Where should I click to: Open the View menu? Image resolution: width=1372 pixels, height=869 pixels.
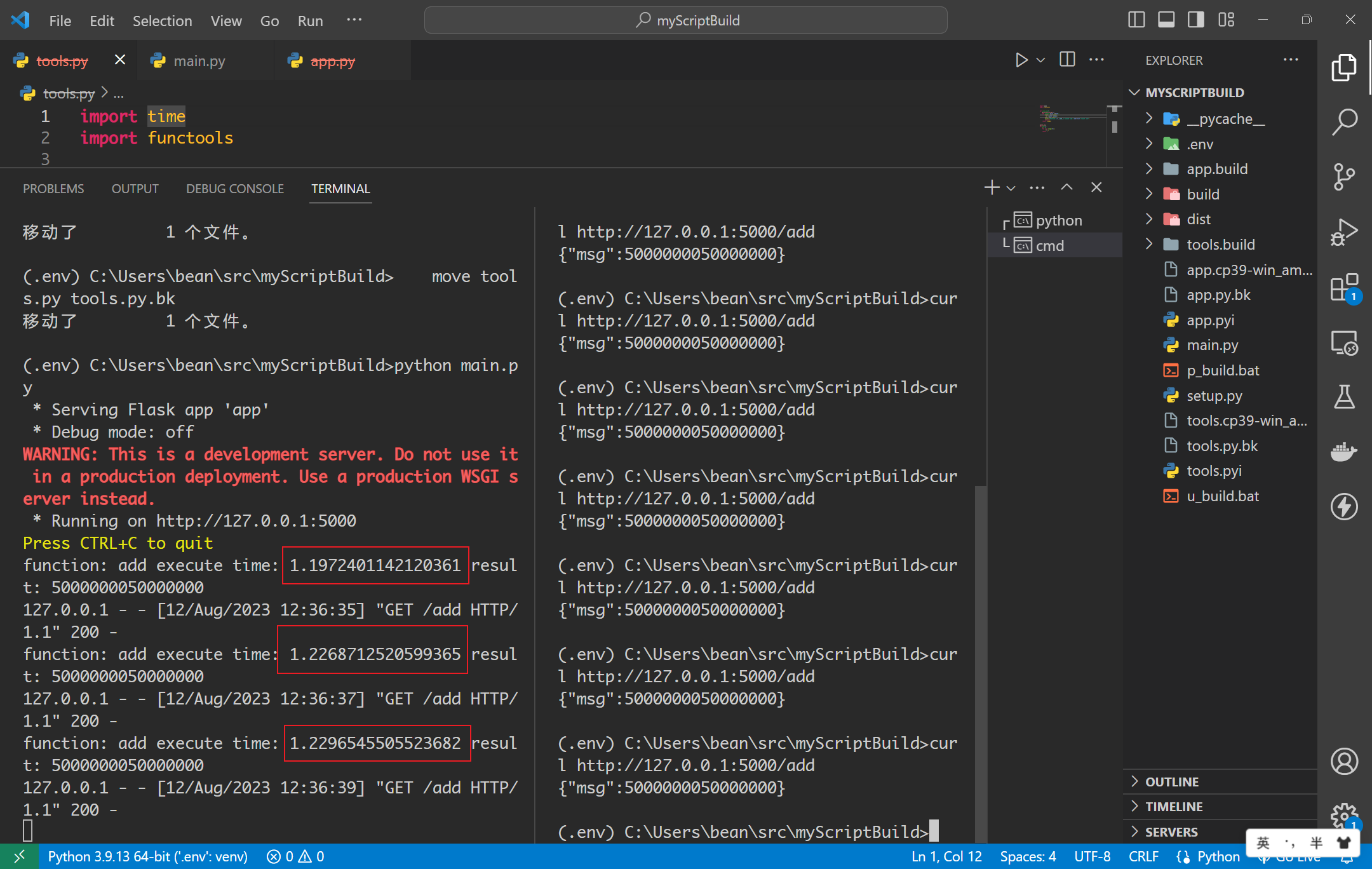(226, 20)
